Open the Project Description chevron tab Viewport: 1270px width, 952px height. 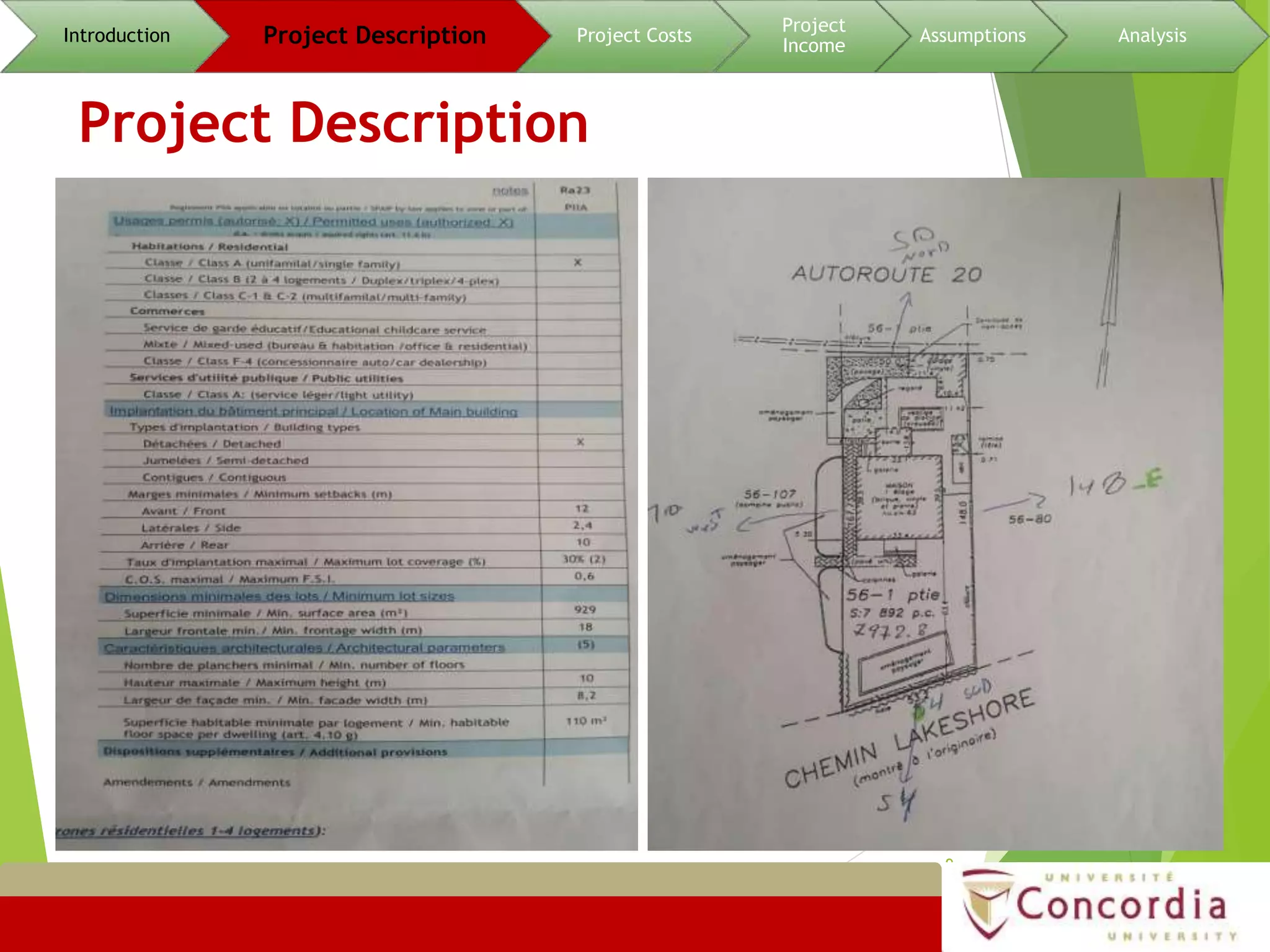pos(375,35)
